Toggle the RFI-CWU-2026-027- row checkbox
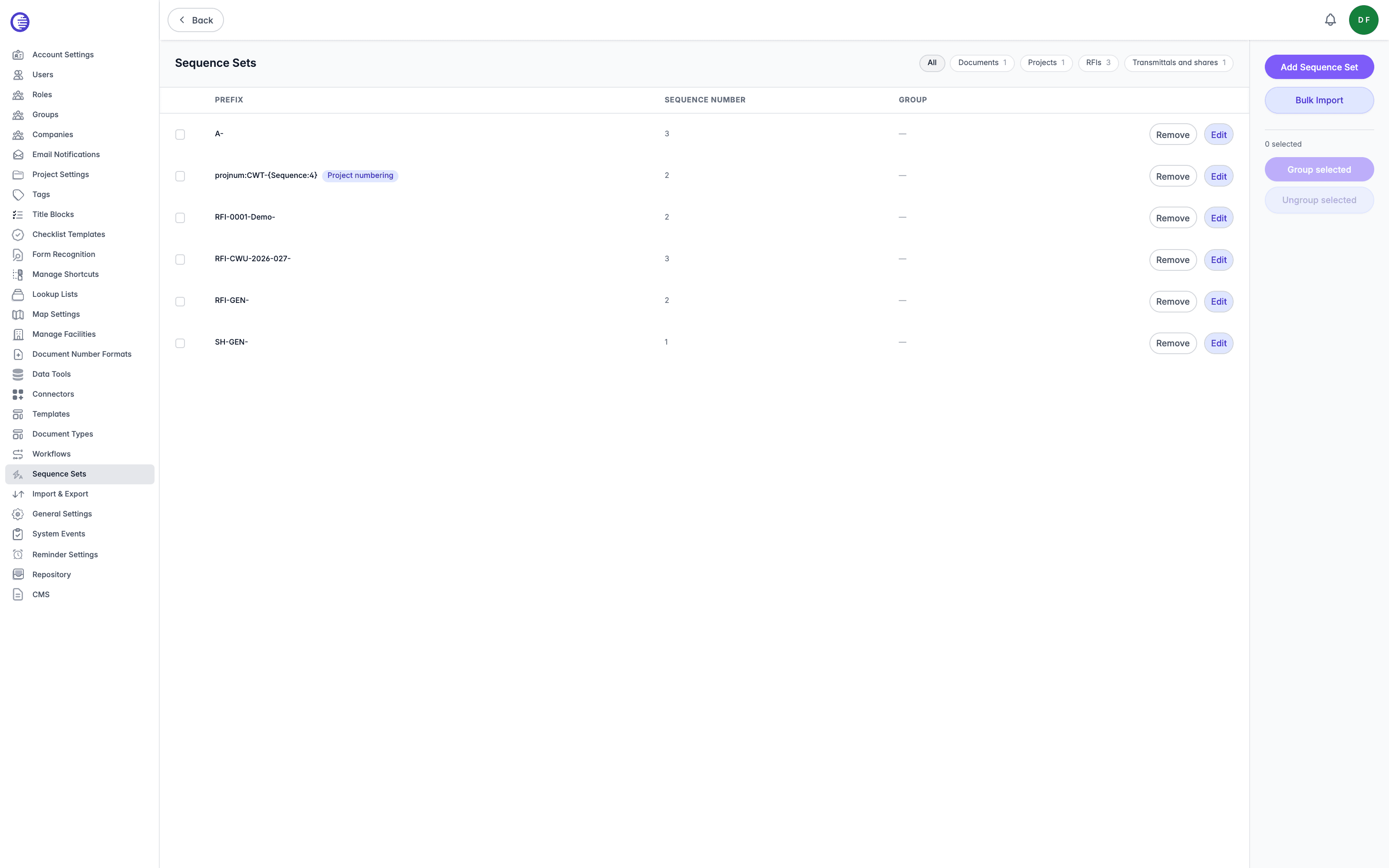The image size is (1389, 868). tap(180, 260)
